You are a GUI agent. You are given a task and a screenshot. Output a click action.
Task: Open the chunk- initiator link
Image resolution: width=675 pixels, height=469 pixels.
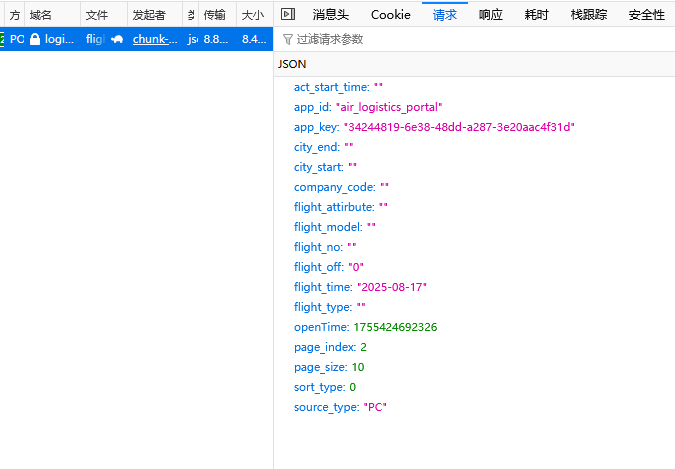155,39
